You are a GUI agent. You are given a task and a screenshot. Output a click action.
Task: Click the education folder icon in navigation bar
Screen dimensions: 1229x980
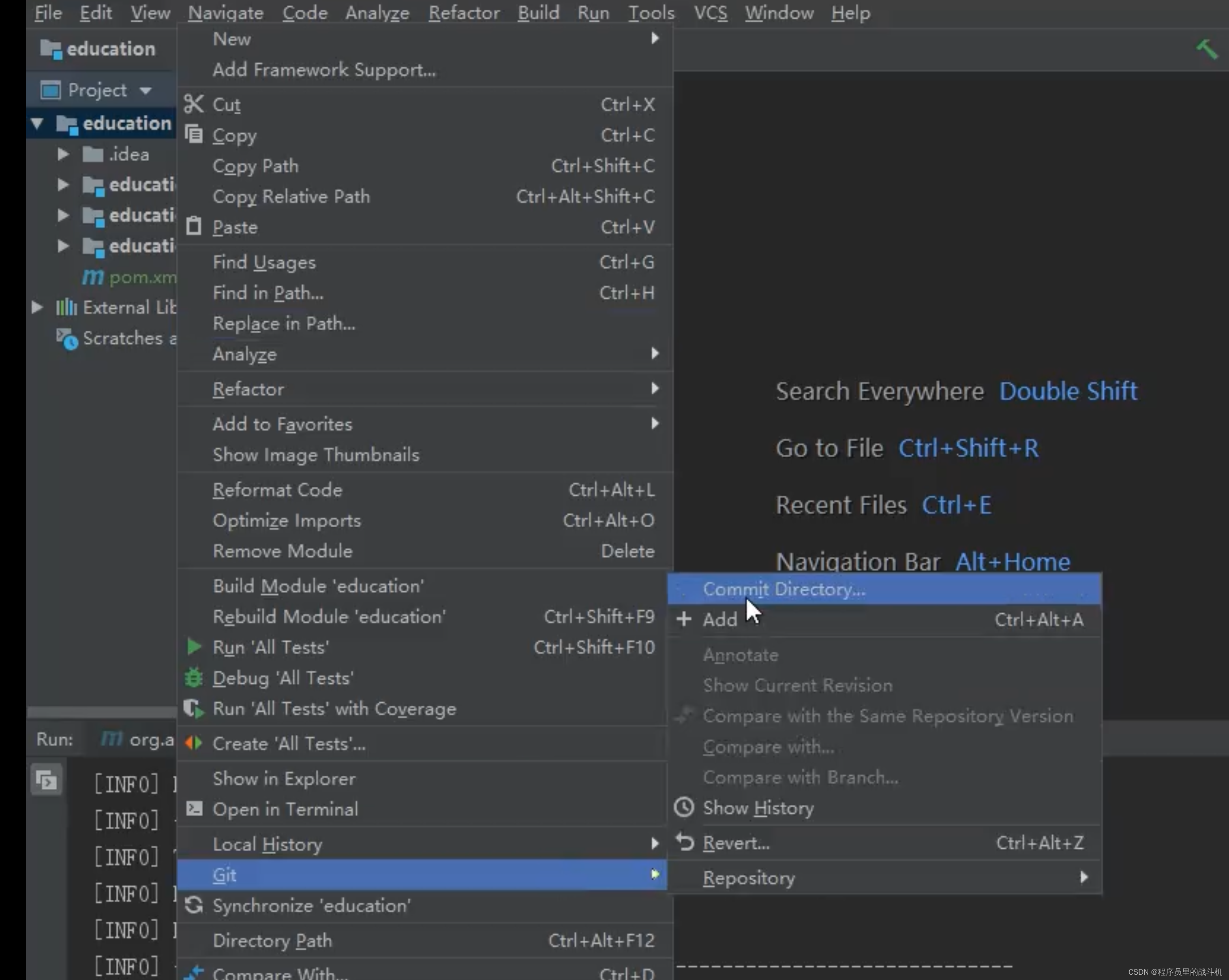pyautogui.click(x=51, y=49)
